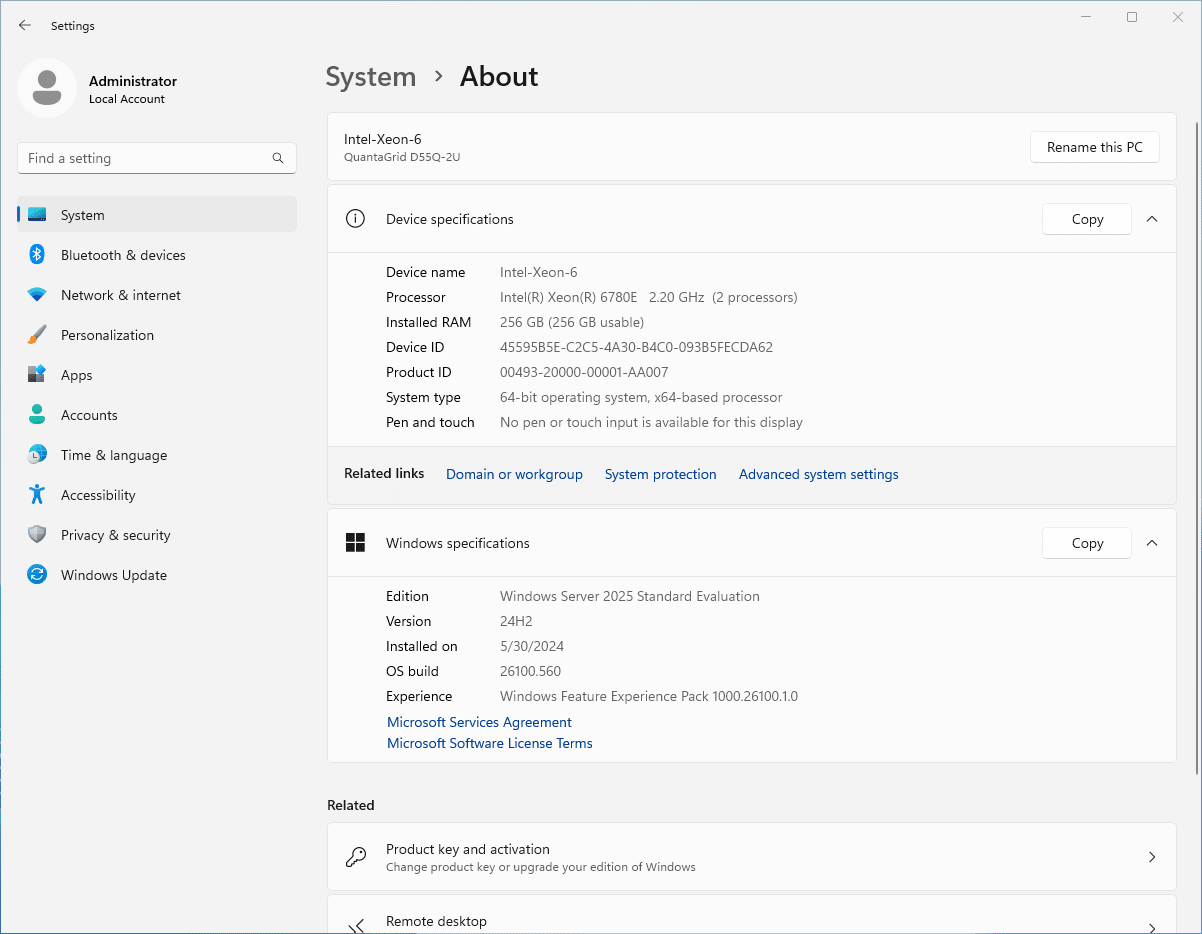This screenshot has height=934, width=1202.
Task: Click the Device ID value text
Action: (636, 347)
